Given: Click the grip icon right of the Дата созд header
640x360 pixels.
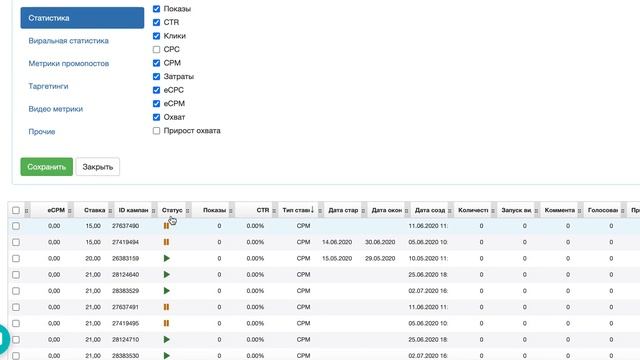Looking at the screenshot, I should tap(449, 211).
